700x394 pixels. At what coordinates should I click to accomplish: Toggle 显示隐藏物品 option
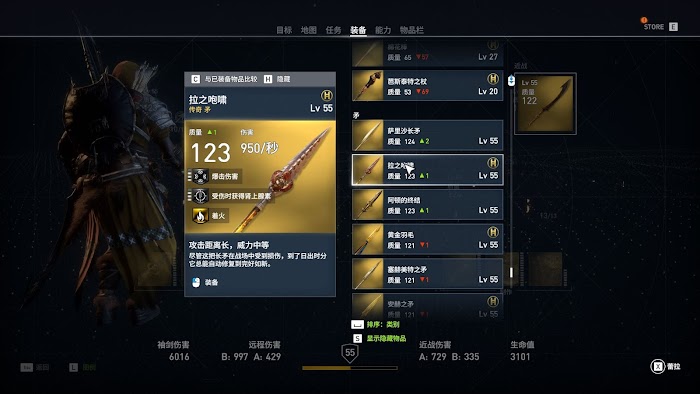pyautogui.click(x=379, y=338)
